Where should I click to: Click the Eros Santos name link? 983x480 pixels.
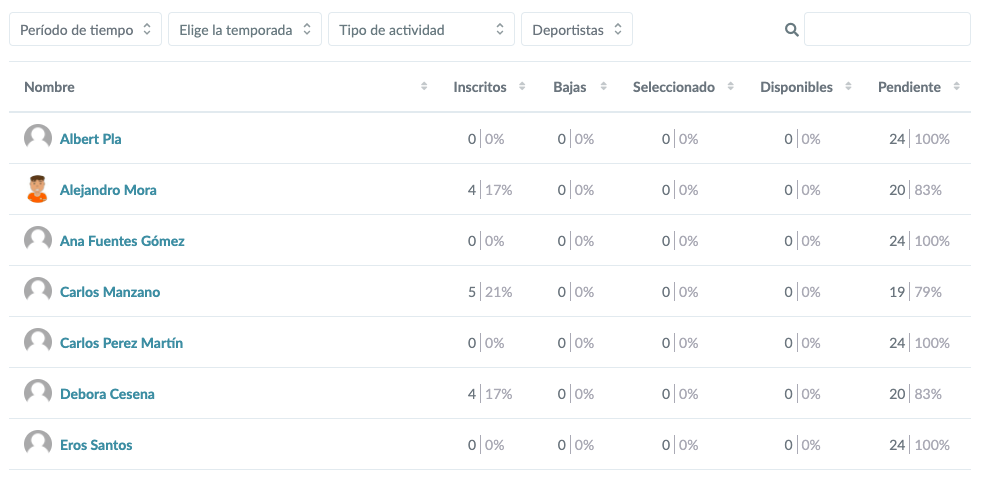click(96, 445)
